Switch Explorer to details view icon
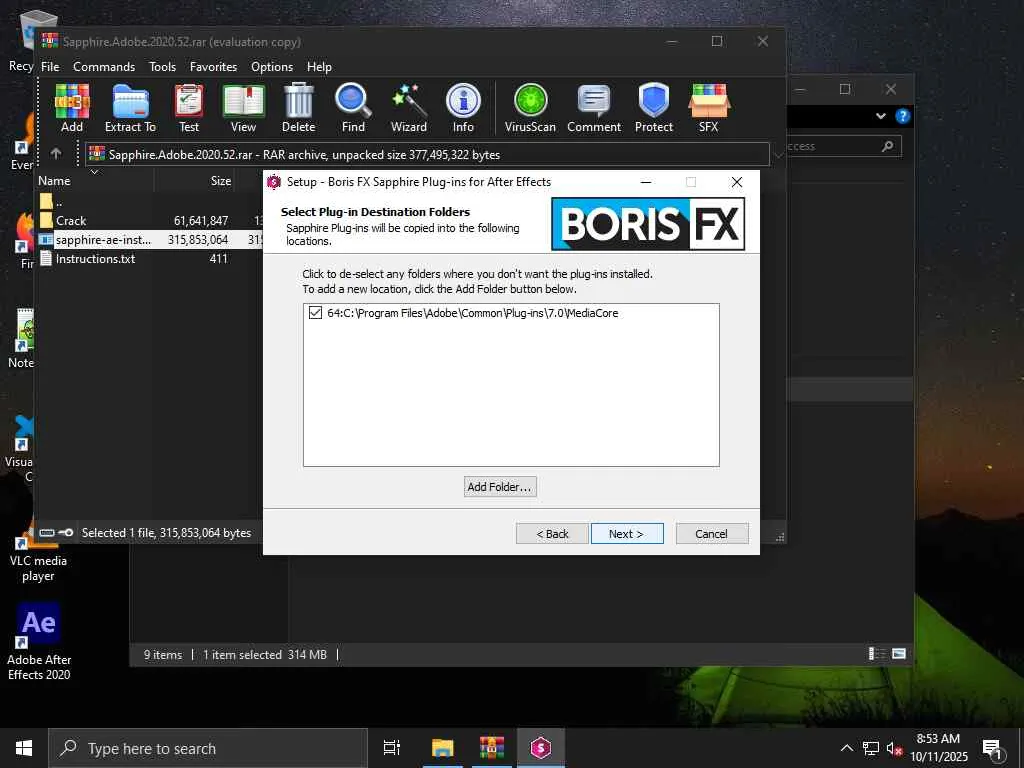 pyautogui.click(x=876, y=654)
